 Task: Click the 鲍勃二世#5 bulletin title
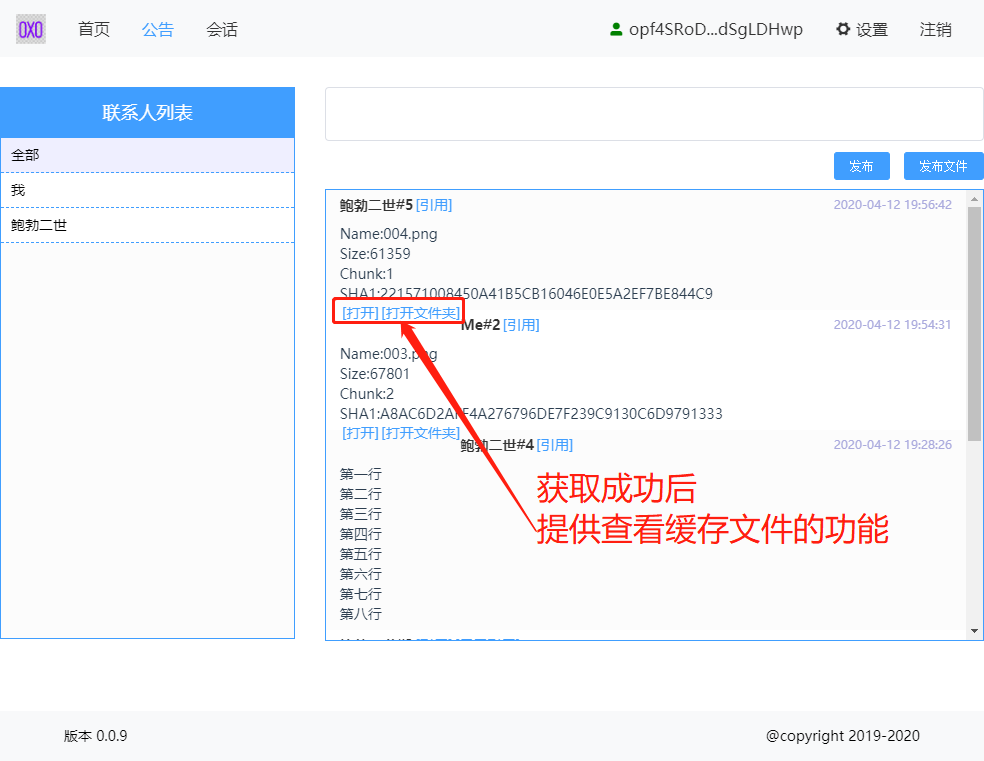377,205
